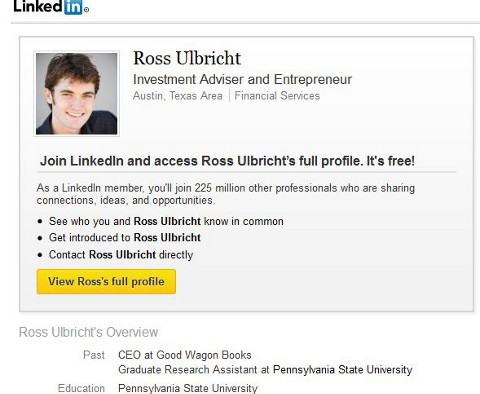Click the LinkedIn logo at top
The height and width of the screenshot is (394, 480).
(51, 7)
